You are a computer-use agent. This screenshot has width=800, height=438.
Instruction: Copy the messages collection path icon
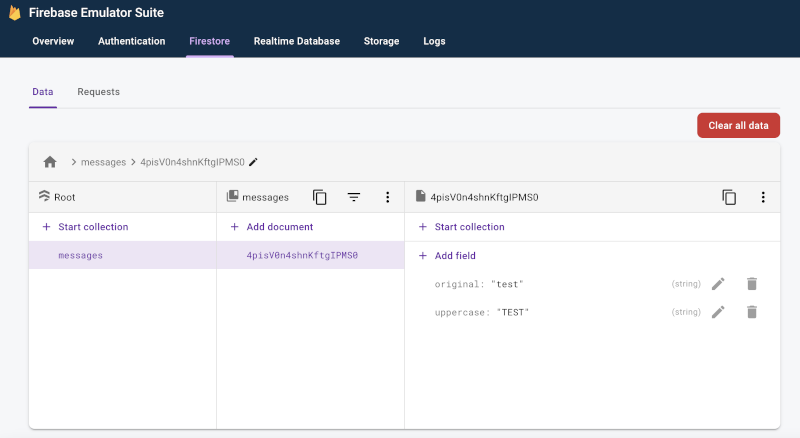click(320, 198)
